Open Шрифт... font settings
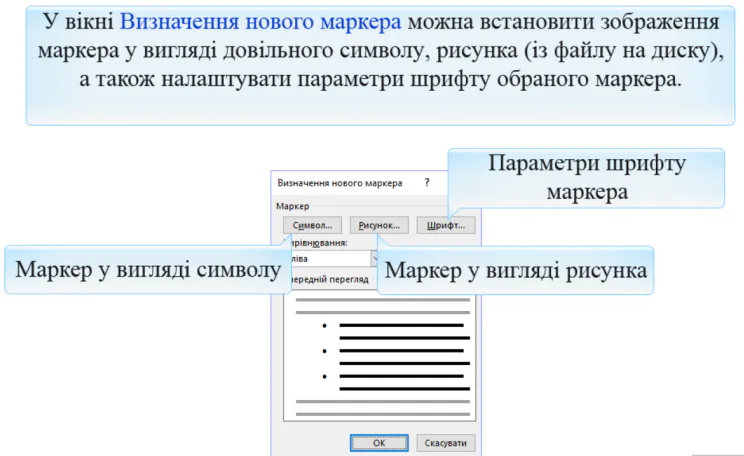The width and height of the screenshot is (744, 456). point(445,226)
